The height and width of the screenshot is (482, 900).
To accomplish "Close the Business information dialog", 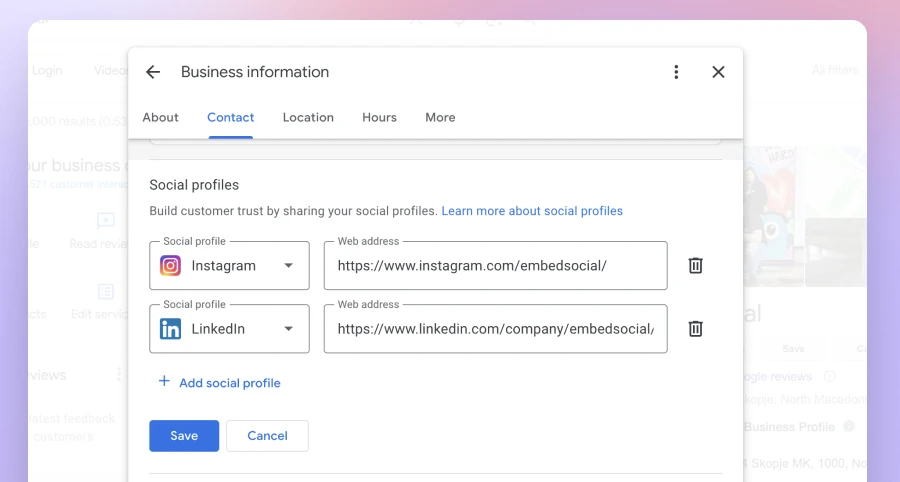I will [718, 72].
